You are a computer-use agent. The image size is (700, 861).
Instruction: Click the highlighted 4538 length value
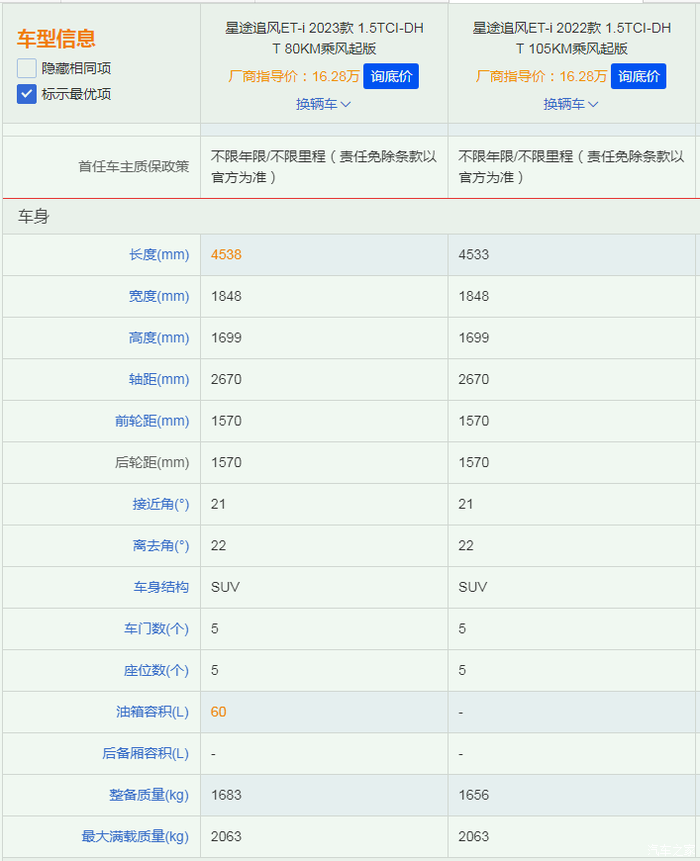226,255
